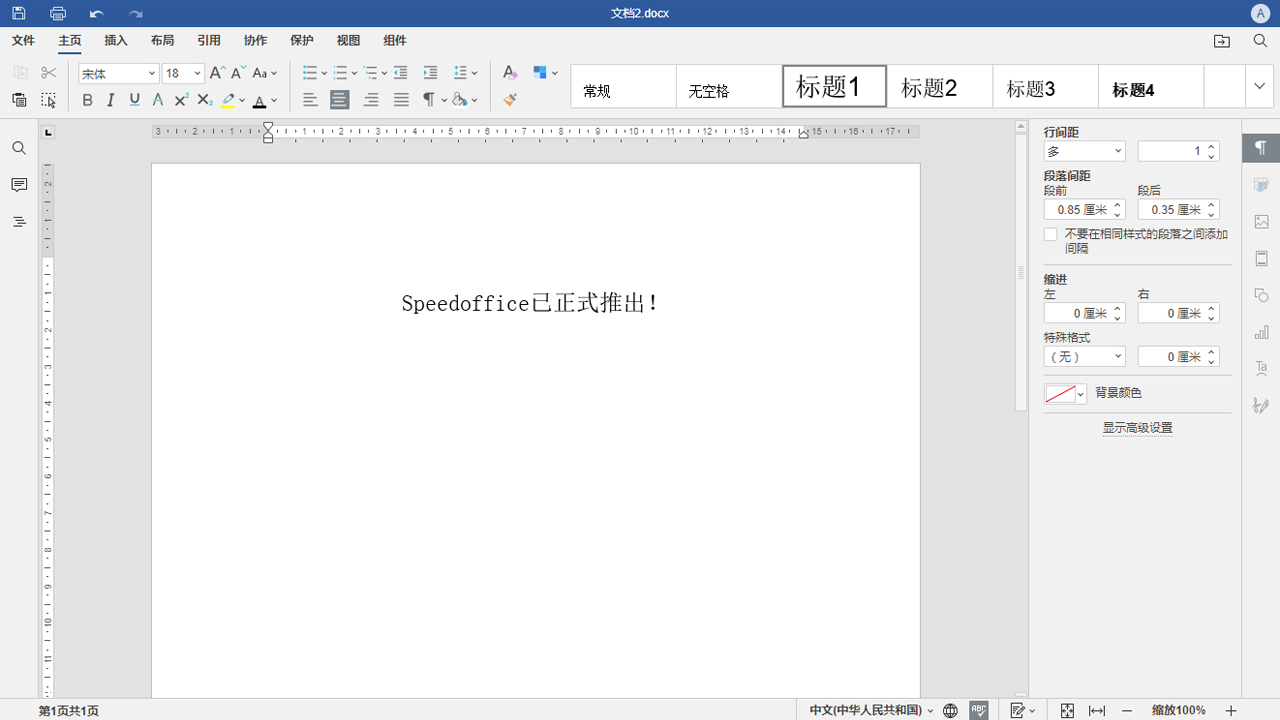Image resolution: width=1280 pixels, height=720 pixels.
Task: Apply italic formatting to text
Action: click(110, 100)
